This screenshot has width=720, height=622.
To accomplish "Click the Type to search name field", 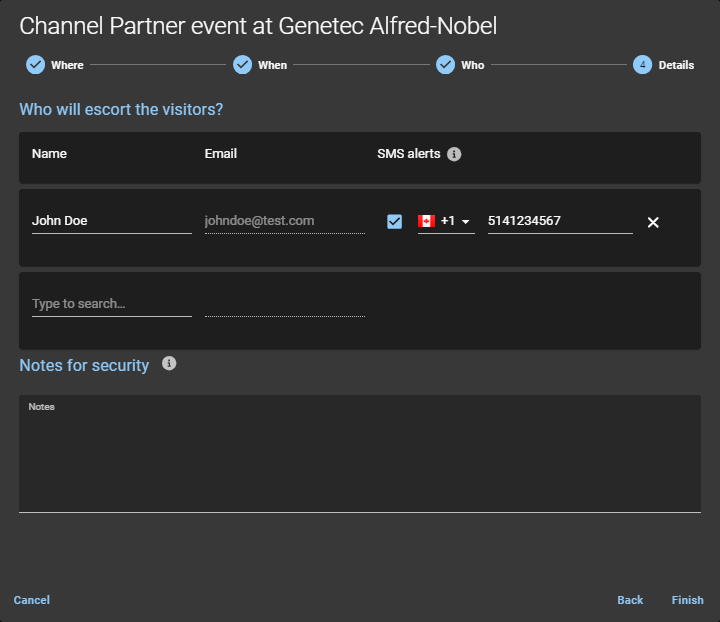I will click(x=111, y=304).
